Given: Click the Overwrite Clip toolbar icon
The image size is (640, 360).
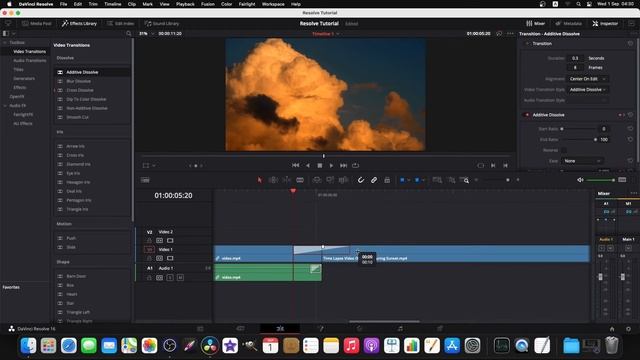Looking at the screenshot, I should pyautogui.click(x=330, y=180).
